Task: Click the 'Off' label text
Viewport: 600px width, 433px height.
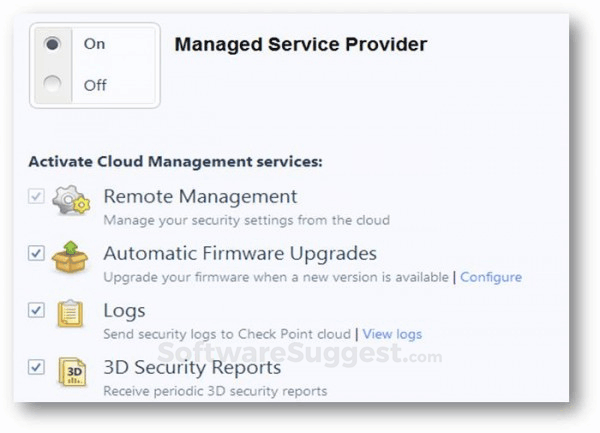Action: (x=95, y=85)
